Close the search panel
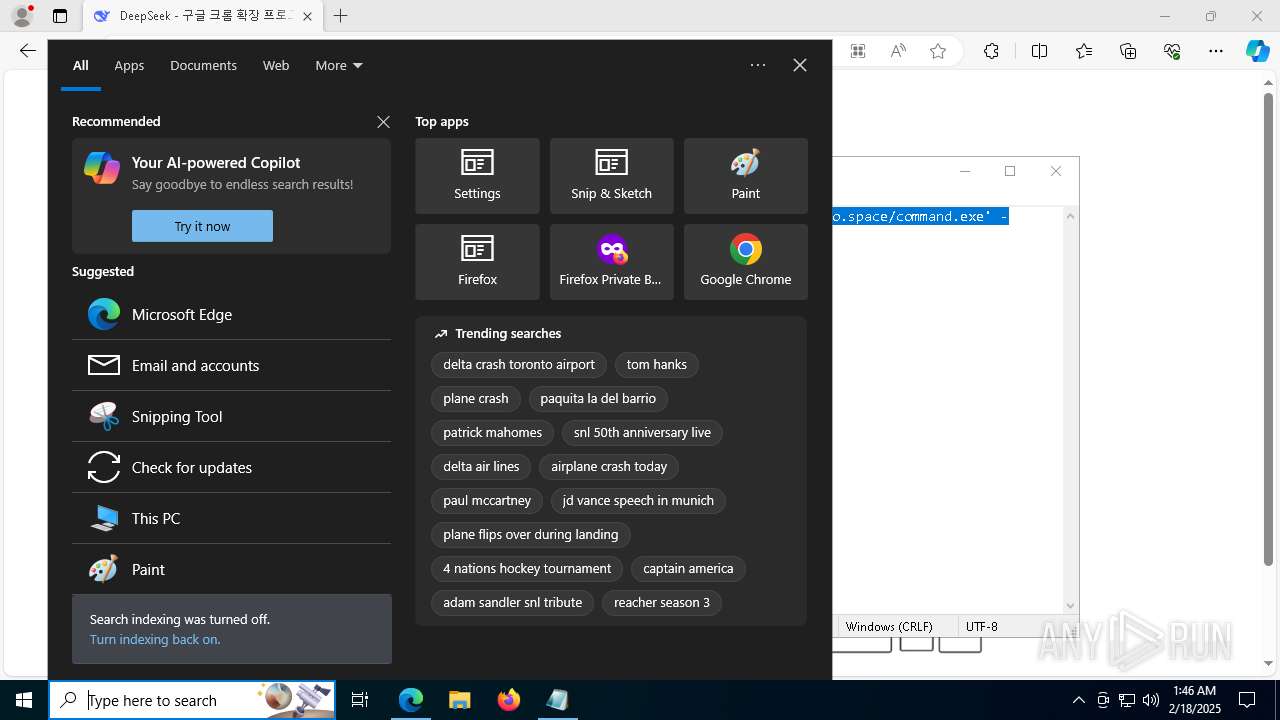The height and width of the screenshot is (720, 1280). point(800,65)
